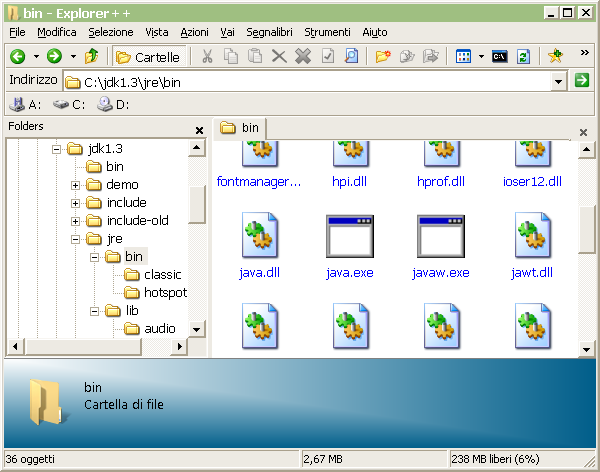Add a bookmark with star icon
600x472 pixels.
coord(555,57)
